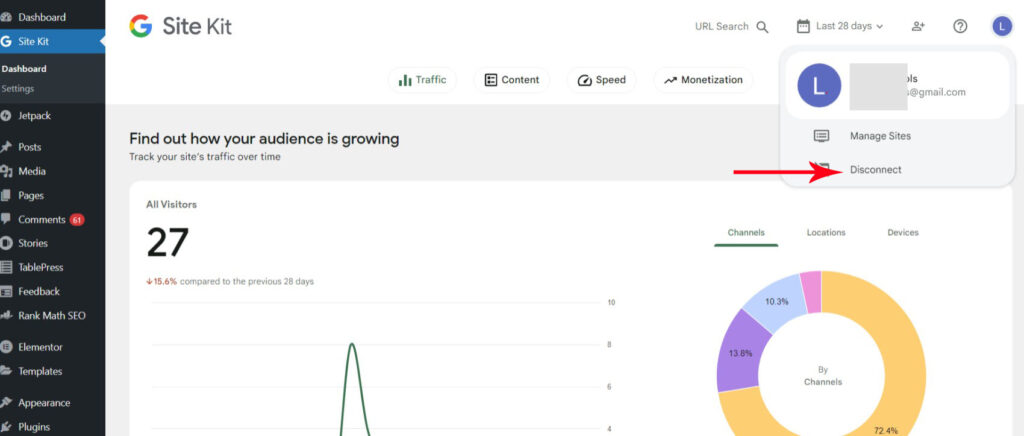Click the Rank Math SEO icon
Viewport: 1024px width, 436px height.
[x=7, y=315]
